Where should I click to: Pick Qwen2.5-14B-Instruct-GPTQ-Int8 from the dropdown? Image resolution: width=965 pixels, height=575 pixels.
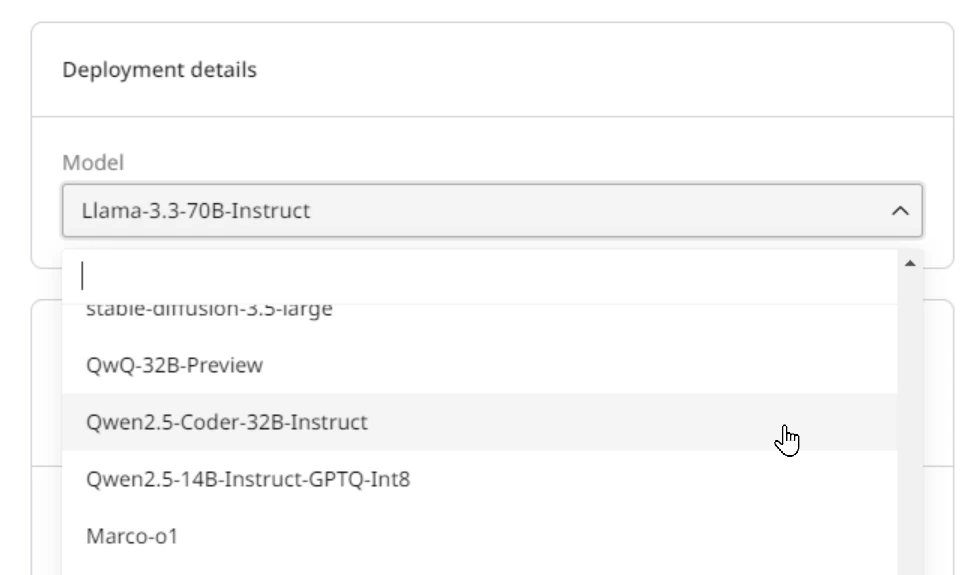(479, 479)
